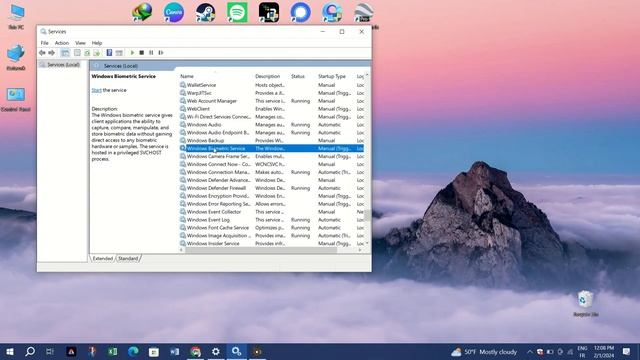Select the Windows Error Reporting Service row

[271, 204]
